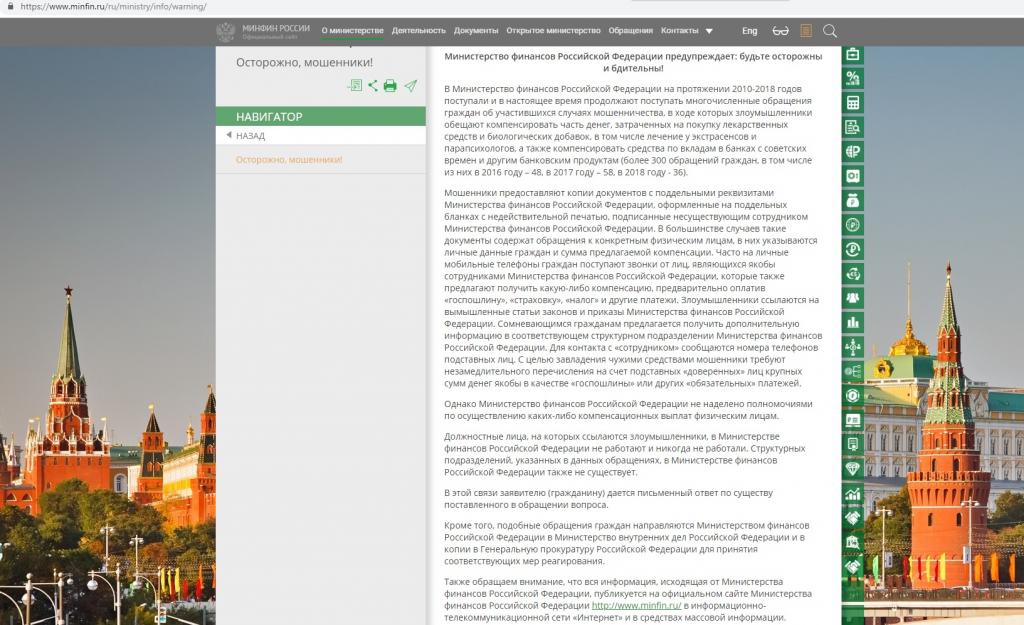Switch site language to Eng
Screen dimensions: 1024x625
tap(750, 31)
